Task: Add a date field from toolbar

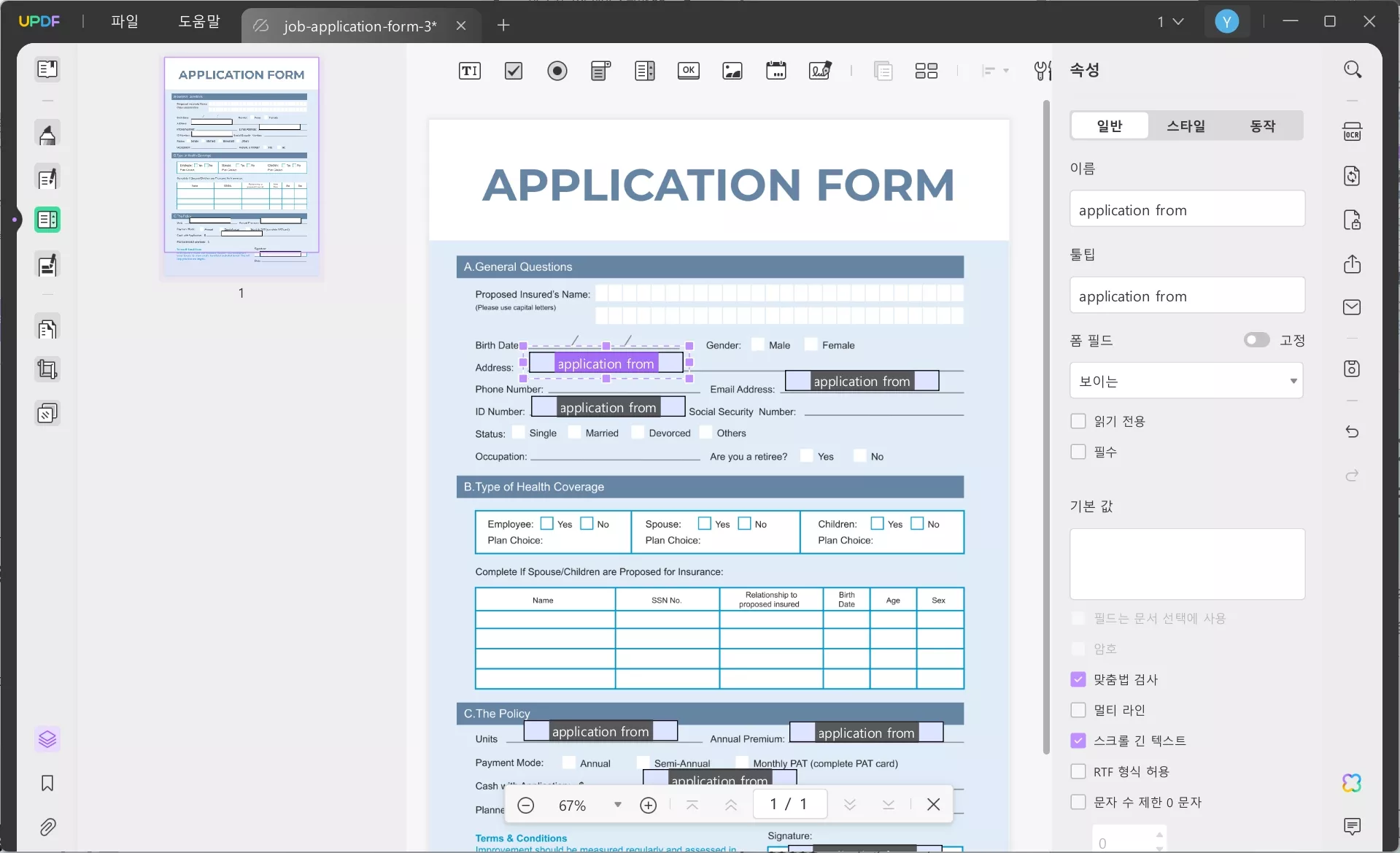Action: 776,71
